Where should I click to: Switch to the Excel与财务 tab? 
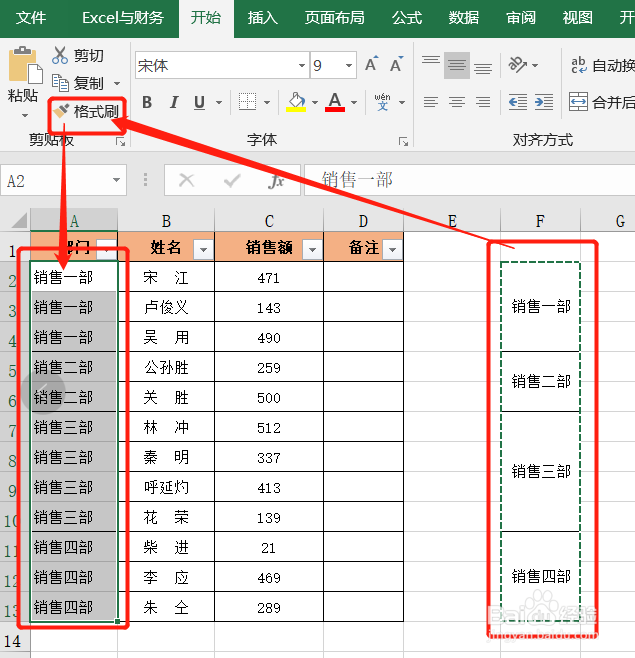pos(123,18)
